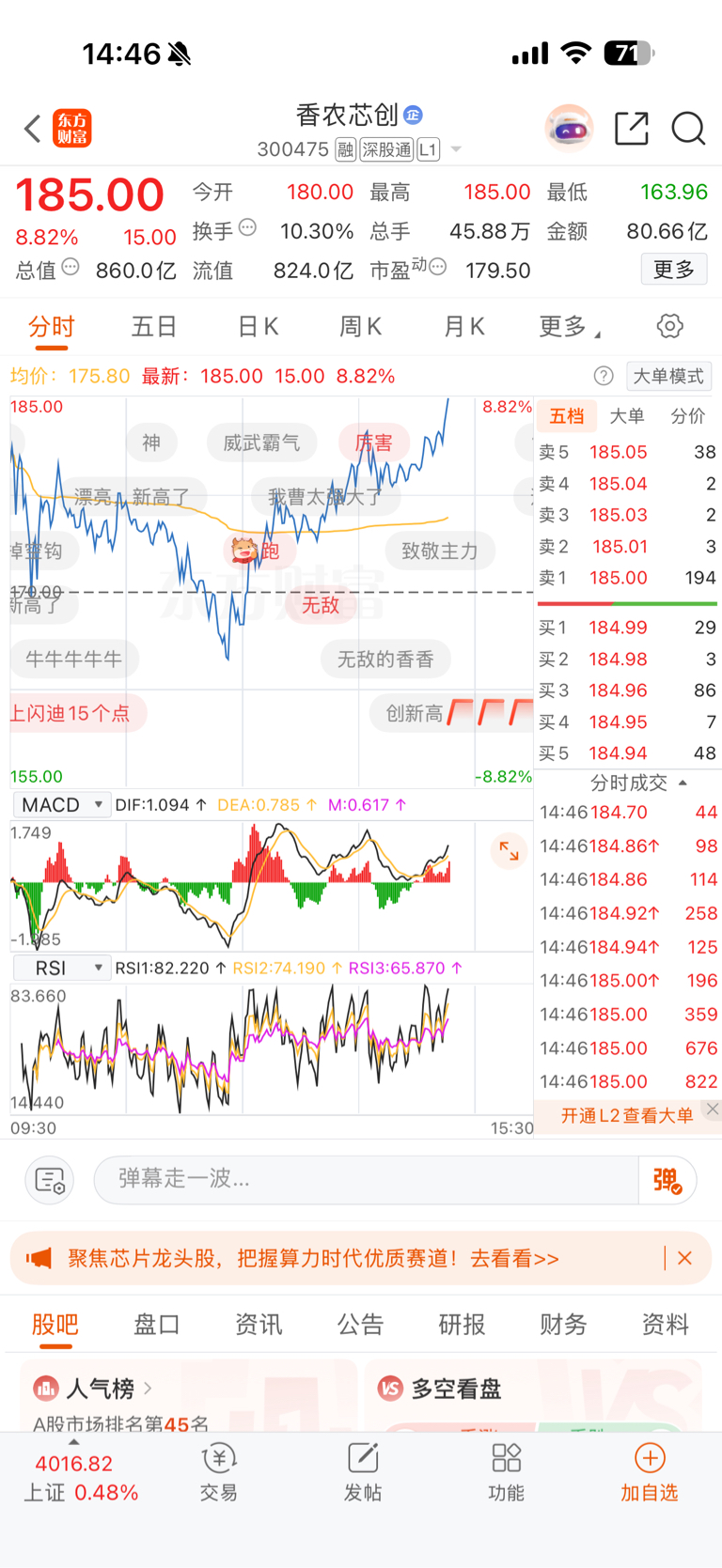Screen dimensions: 722x1568
Task: Open chart settings gear icon
Action: [x=670, y=326]
